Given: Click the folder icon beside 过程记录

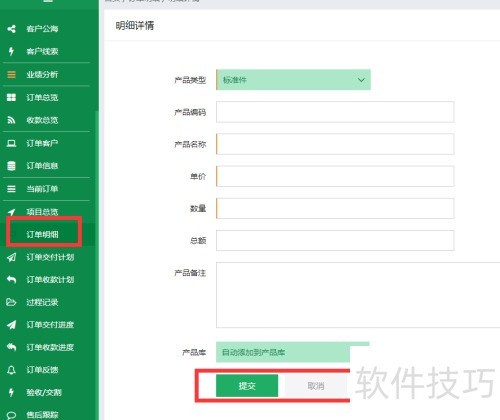Looking at the screenshot, I should click(11, 302).
